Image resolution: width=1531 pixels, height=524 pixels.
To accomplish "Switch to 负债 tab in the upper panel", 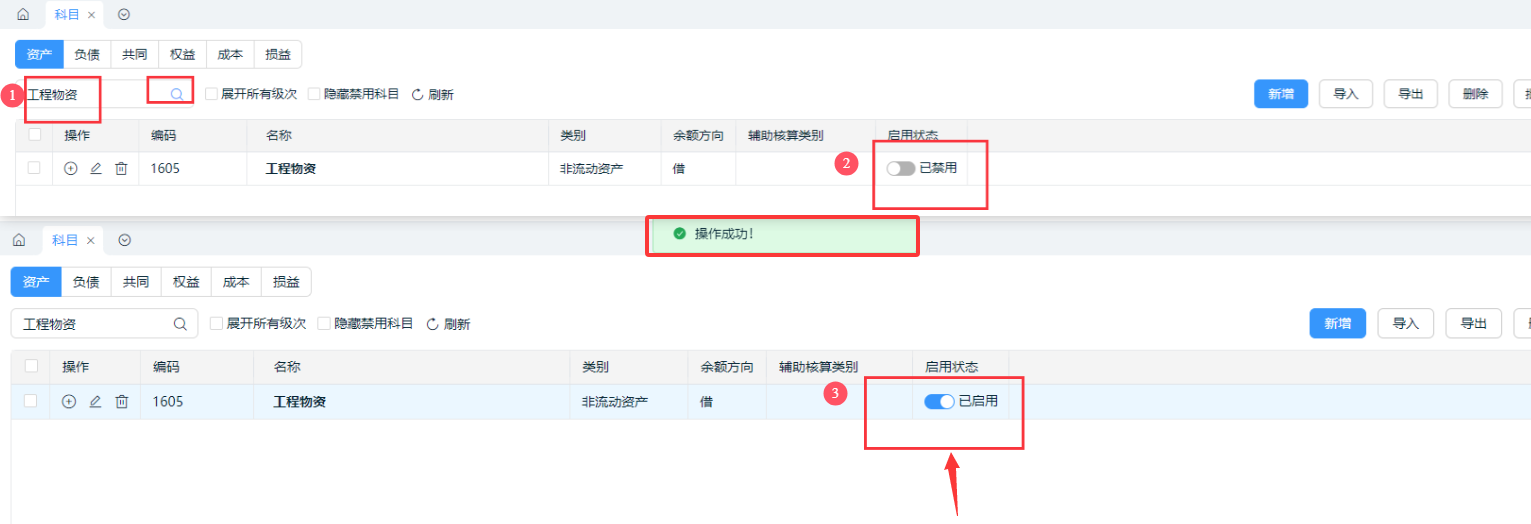I will point(87,54).
